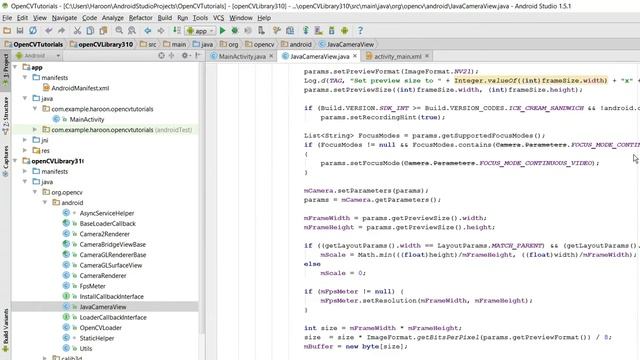Viewport: 640px width, 360px height.
Task: Collapse com.example.haroon.opencvtutorials package
Action: coord(35,109)
